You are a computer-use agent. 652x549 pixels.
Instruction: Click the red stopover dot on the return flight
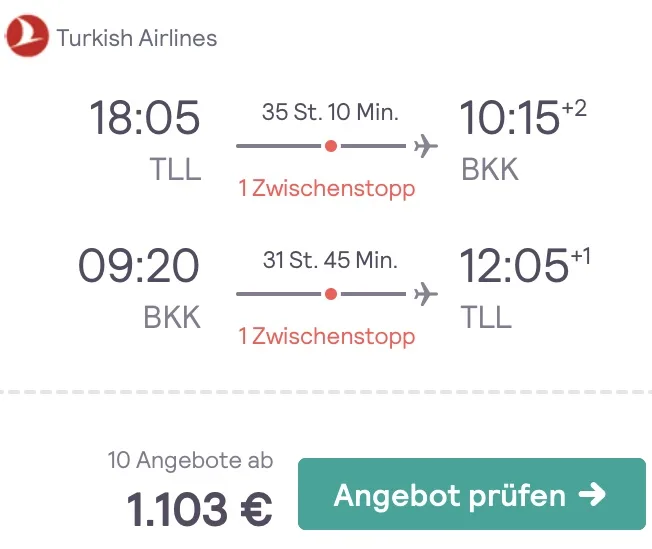(x=331, y=294)
